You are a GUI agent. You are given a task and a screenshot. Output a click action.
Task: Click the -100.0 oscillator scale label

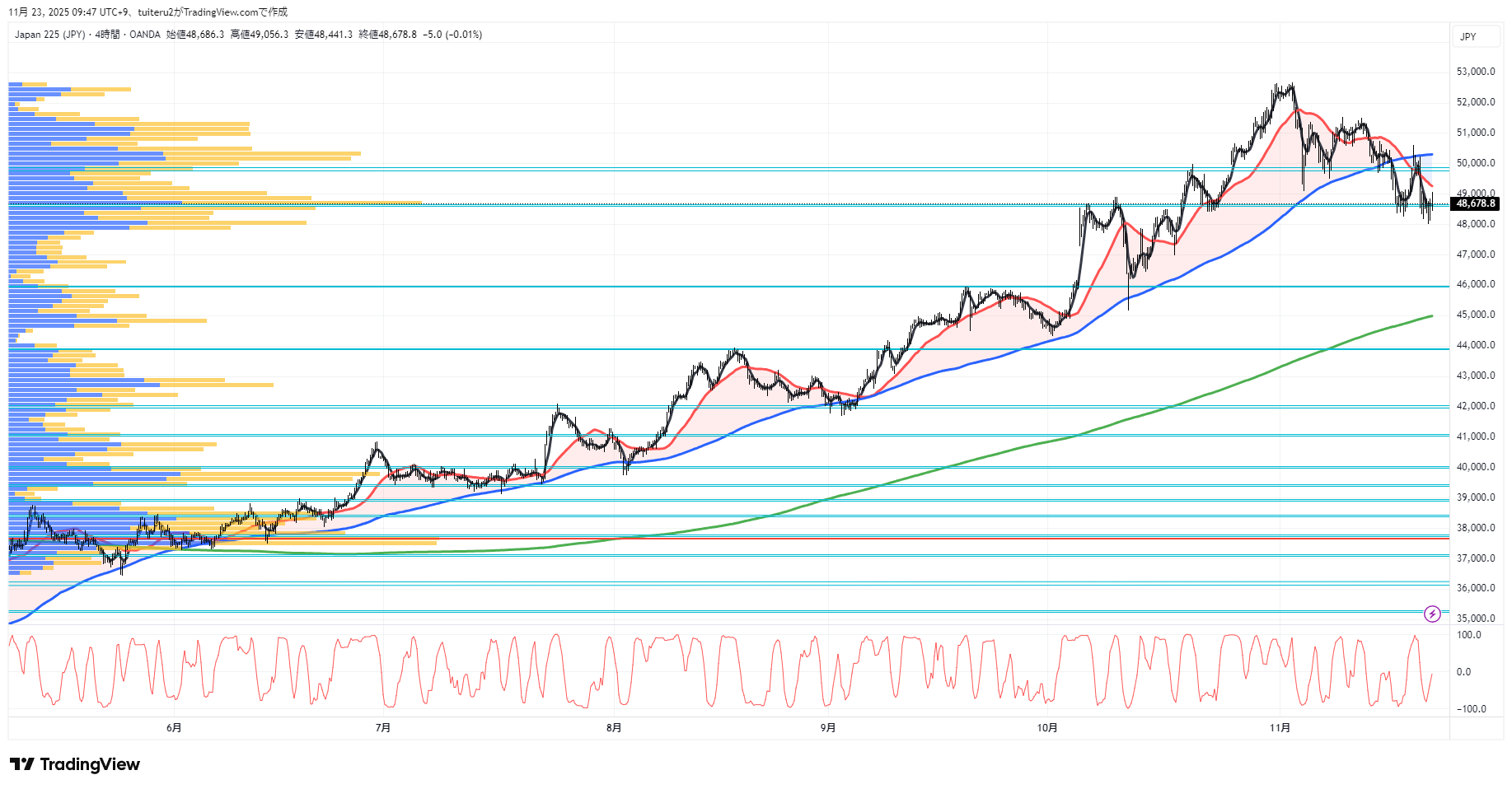1471,709
